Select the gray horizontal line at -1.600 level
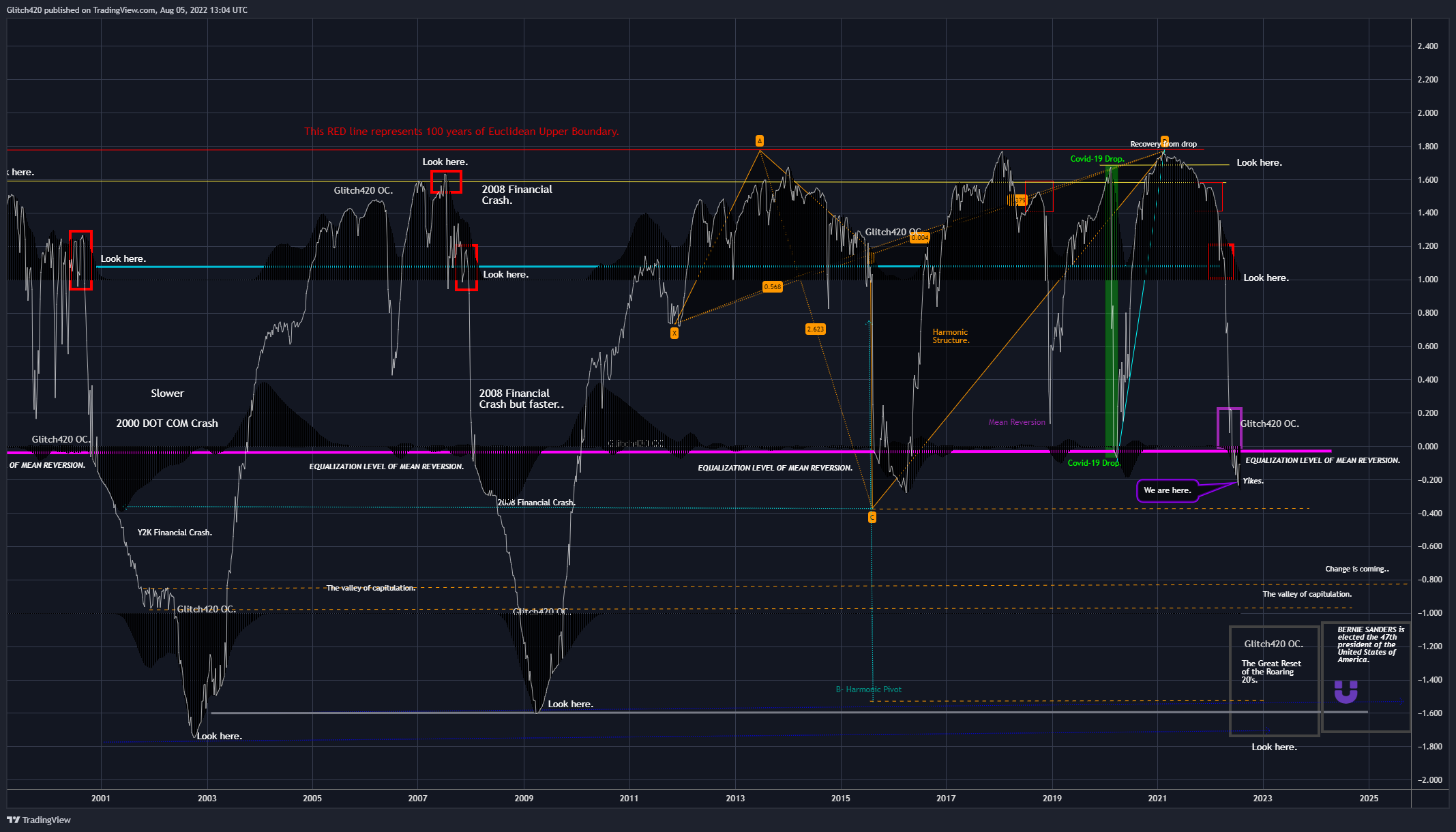The image size is (1456, 832). tap(789, 713)
